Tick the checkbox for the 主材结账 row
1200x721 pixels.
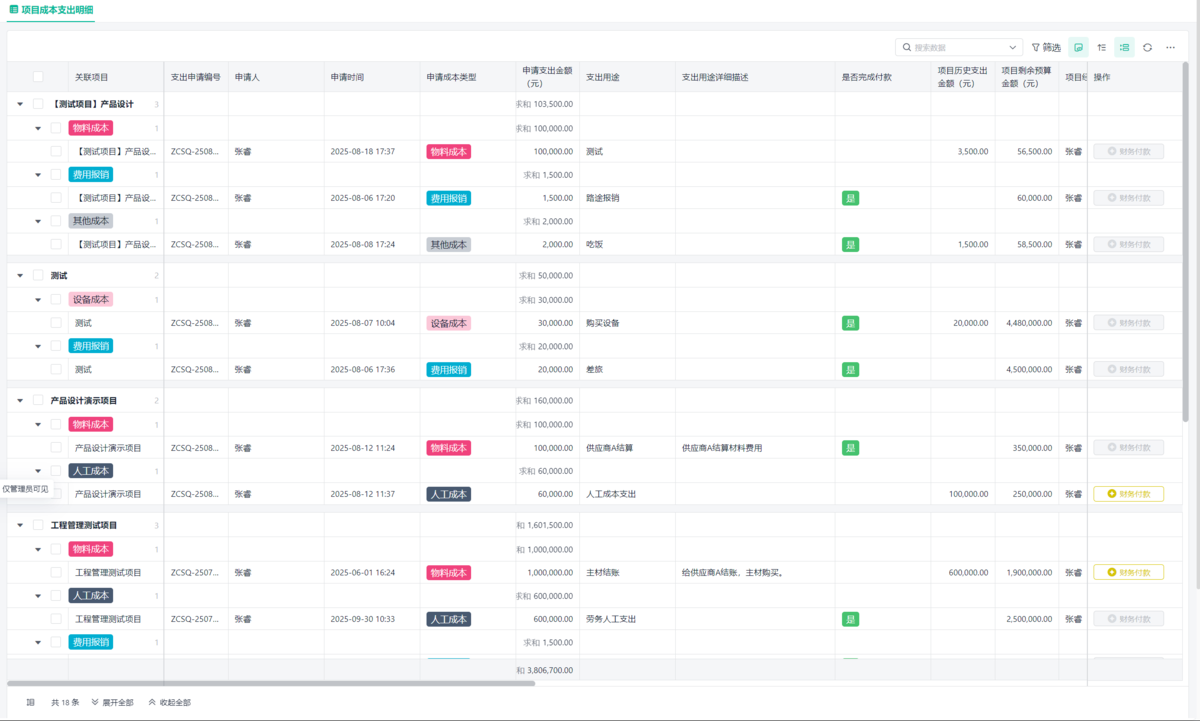coord(56,572)
